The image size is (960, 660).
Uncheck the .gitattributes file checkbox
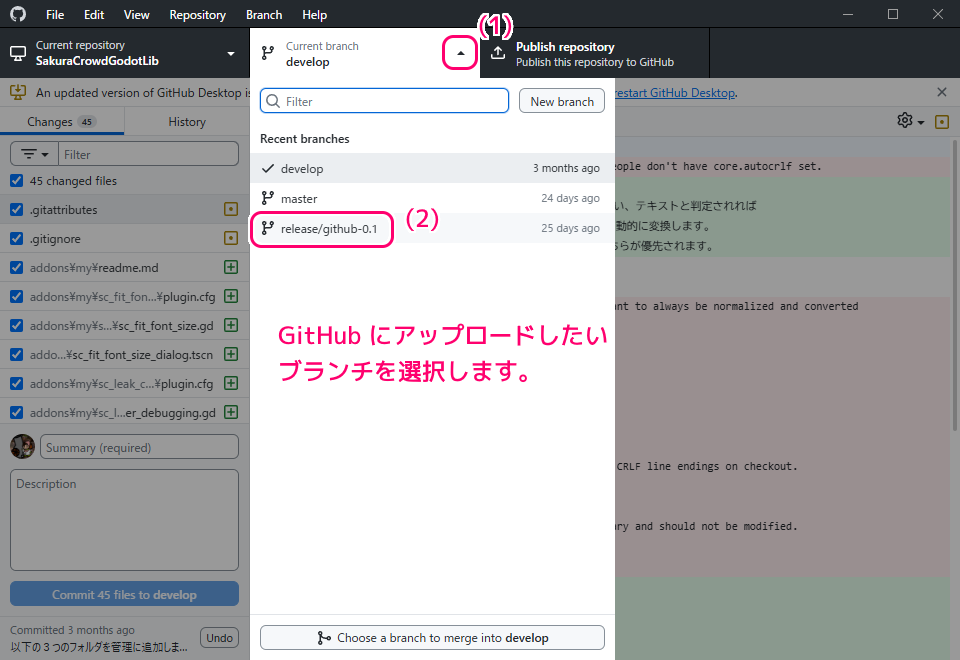(16, 210)
